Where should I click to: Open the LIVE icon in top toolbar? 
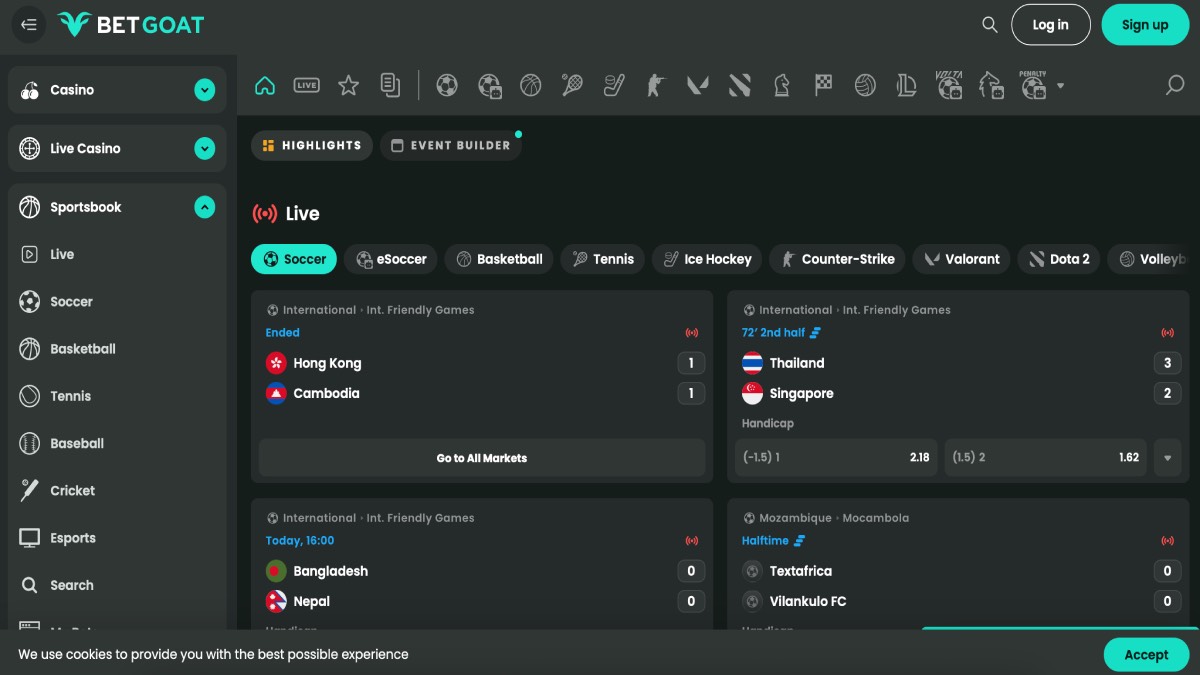pos(306,86)
